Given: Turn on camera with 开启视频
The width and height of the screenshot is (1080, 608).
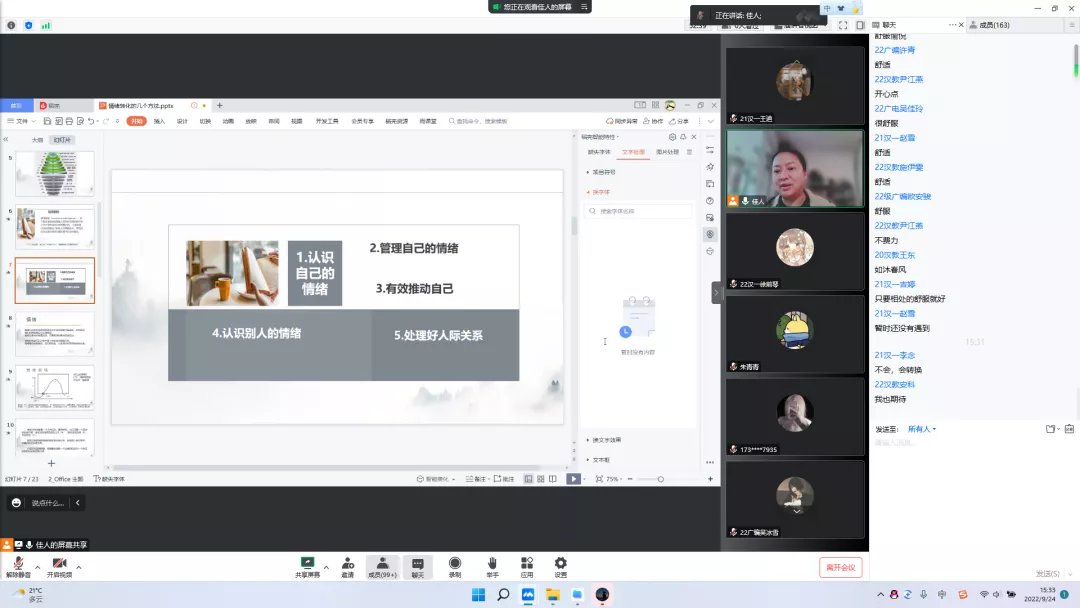Looking at the screenshot, I should tap(59, 564).
